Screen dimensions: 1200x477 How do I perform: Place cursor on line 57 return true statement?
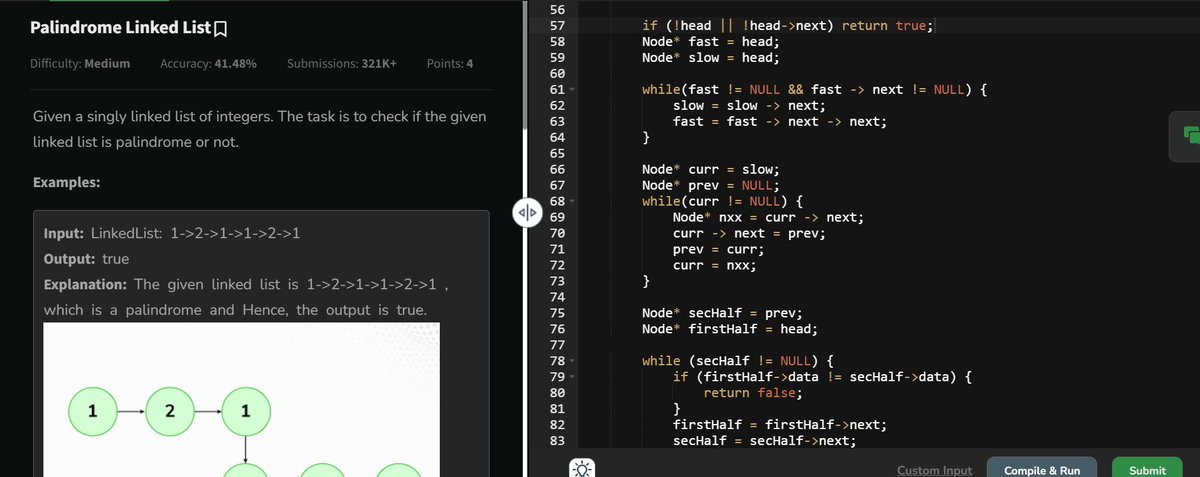887,26
